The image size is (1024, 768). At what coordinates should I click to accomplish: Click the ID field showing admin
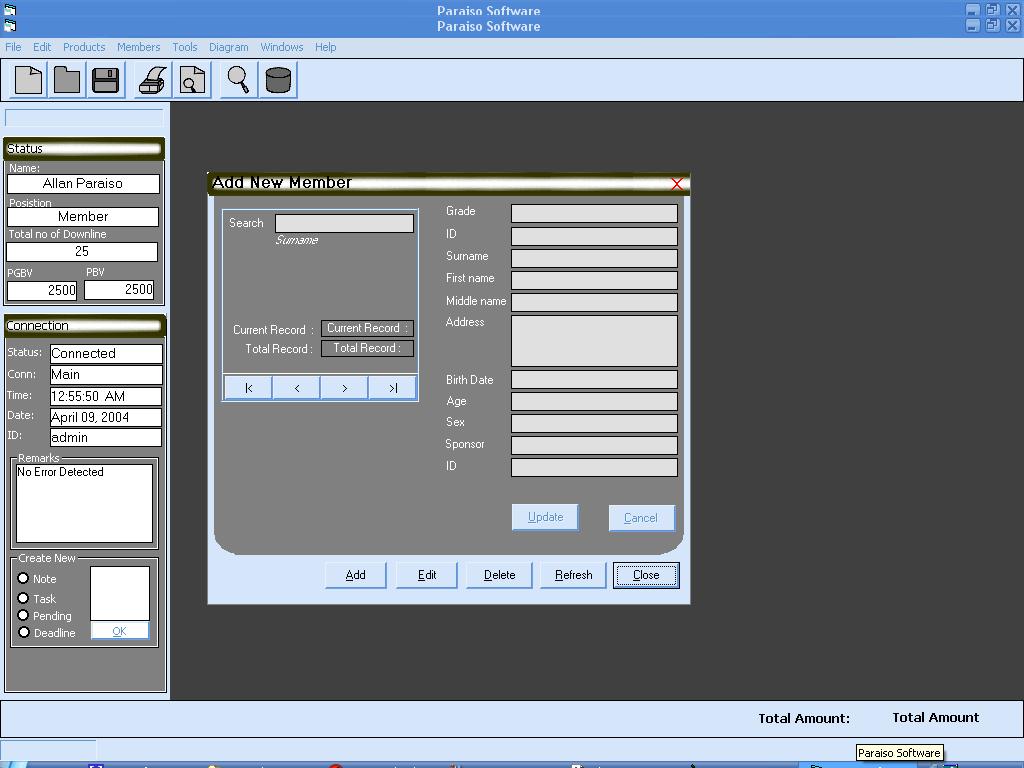(x=106, y=438)
